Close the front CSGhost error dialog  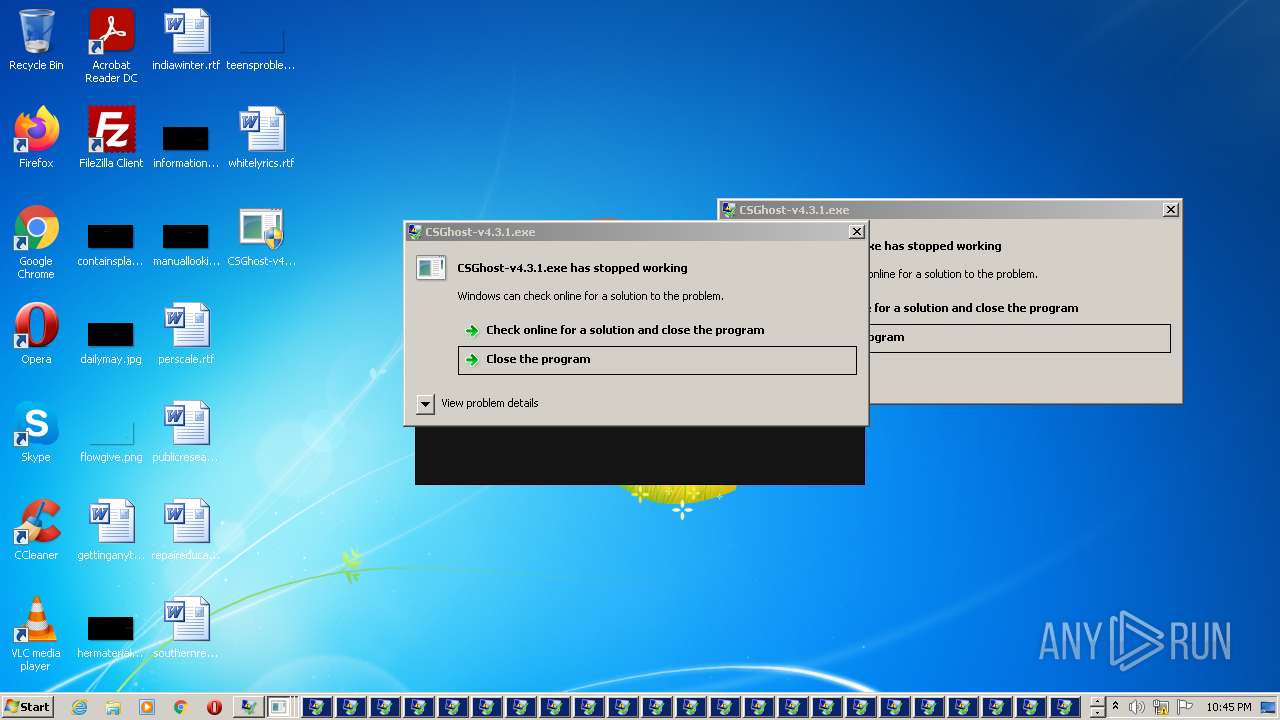coord(856,231)
